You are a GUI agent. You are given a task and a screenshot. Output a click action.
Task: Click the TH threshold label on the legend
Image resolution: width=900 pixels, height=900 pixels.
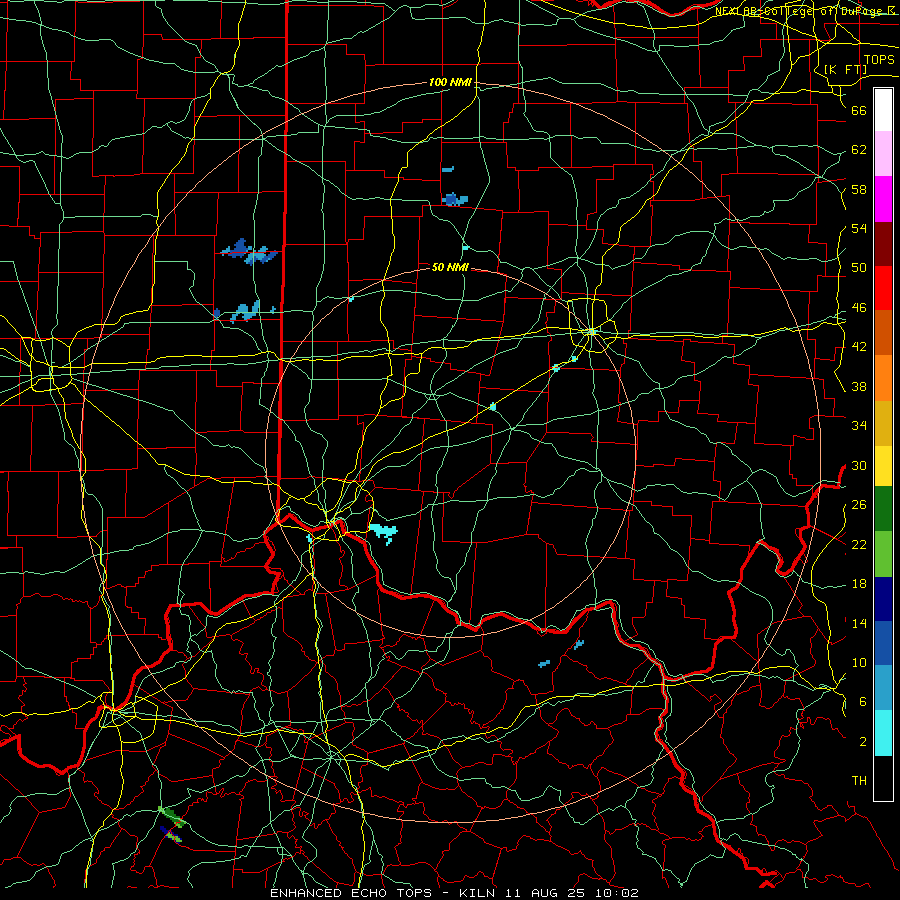[x=859, y=781]
